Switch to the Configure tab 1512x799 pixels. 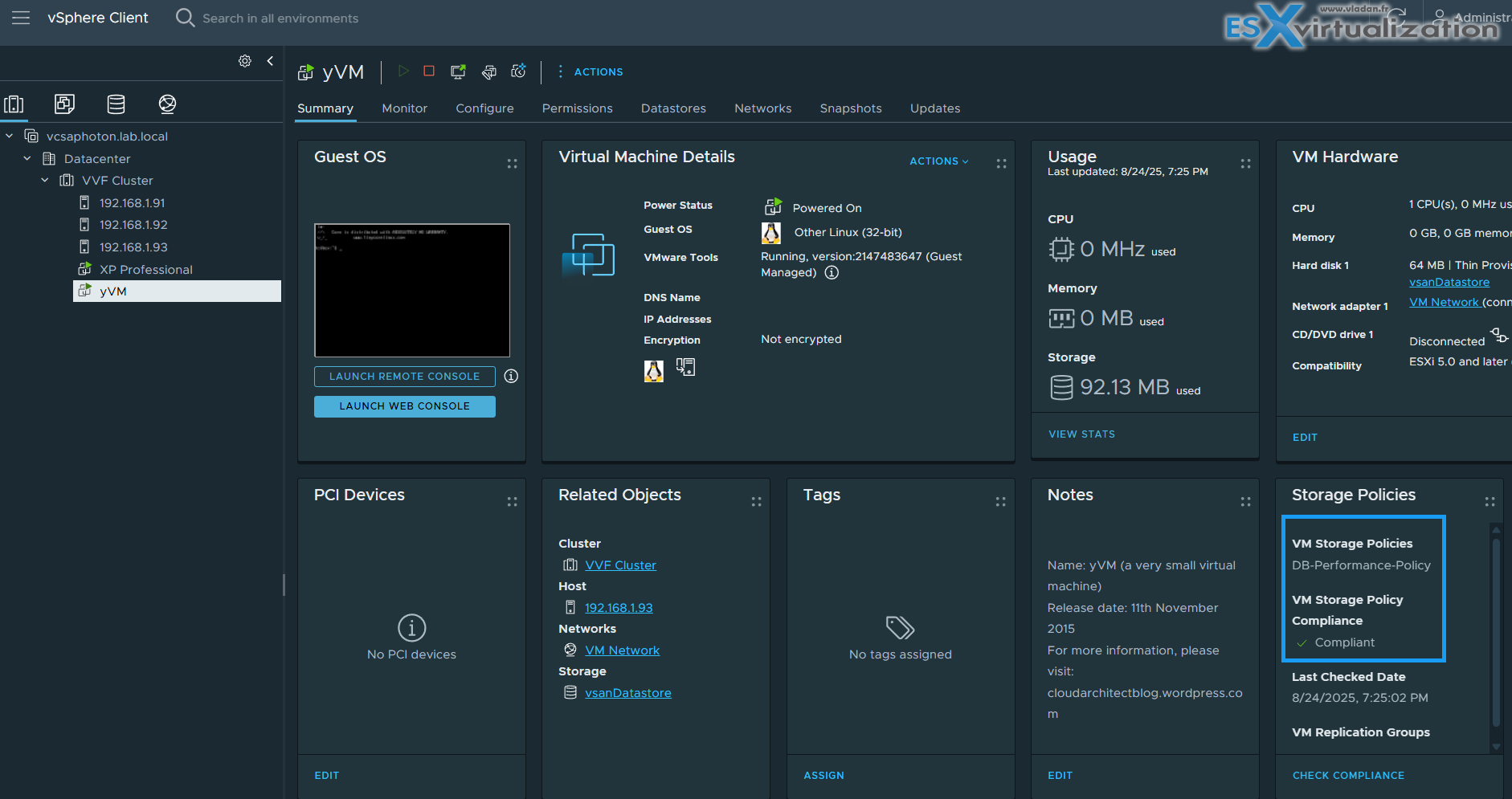coord(484,108)
